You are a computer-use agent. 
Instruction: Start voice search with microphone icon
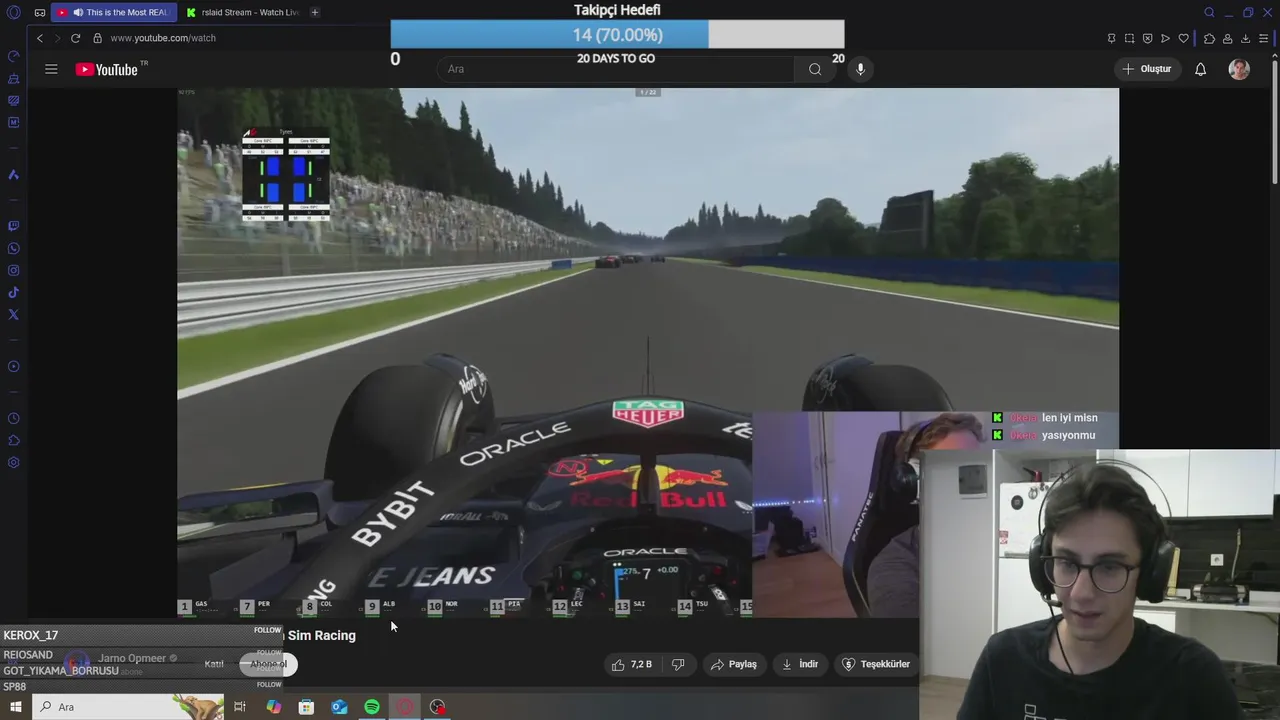[860, 69]
